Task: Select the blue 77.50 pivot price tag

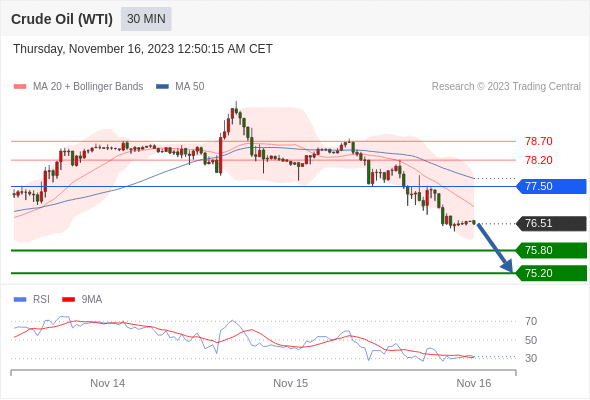Action: 551,186
